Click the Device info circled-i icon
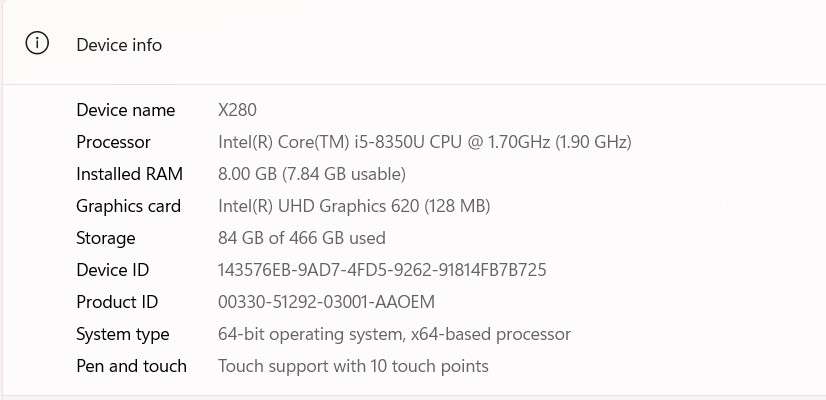This screenshot has width=826, height=400. [37, 44]
